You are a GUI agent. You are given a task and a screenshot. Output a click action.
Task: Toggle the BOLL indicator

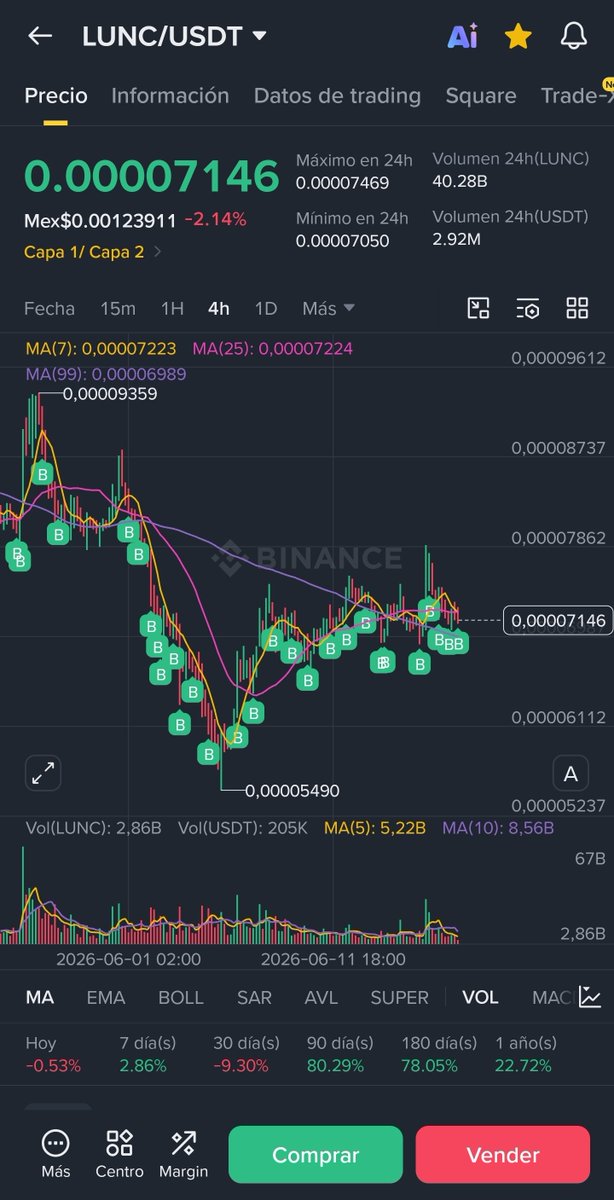click(x=181, y=998)
